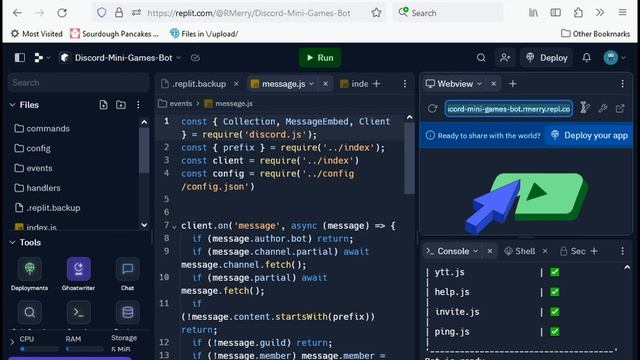Switch to the Secrets tab
Image resolution: width=640 pixels, height=360 pixels.
click(573, 251)
